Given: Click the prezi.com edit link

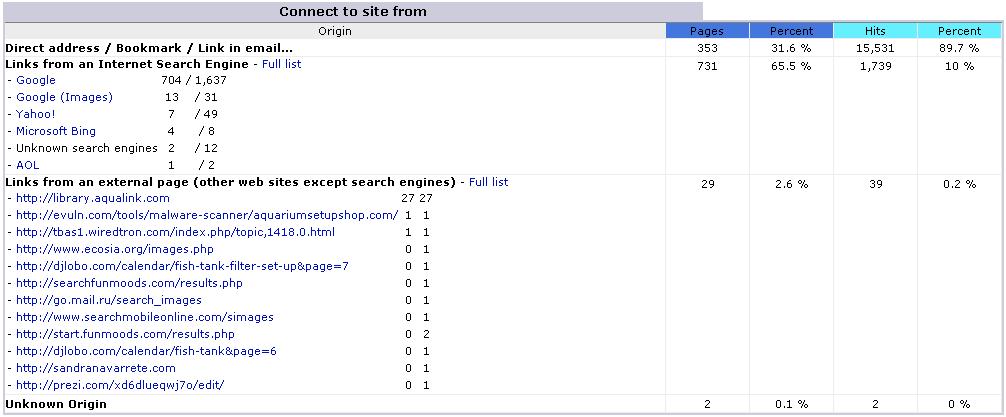Looking at the screenshot, I should [120, 385].
